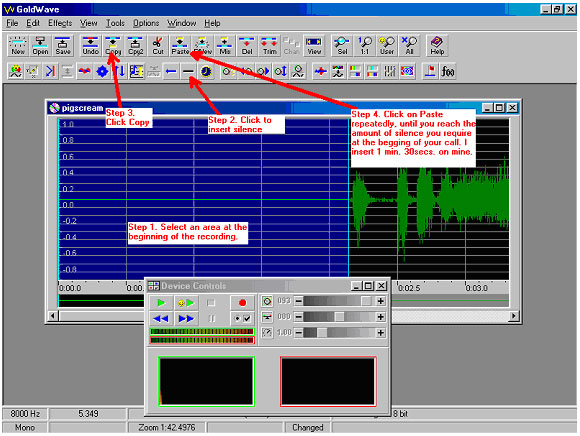Image resolution: width=580 pixels, height=436 pixels.
Task: Click the Sel zoom magnifier icon
Action: [342, 45]
